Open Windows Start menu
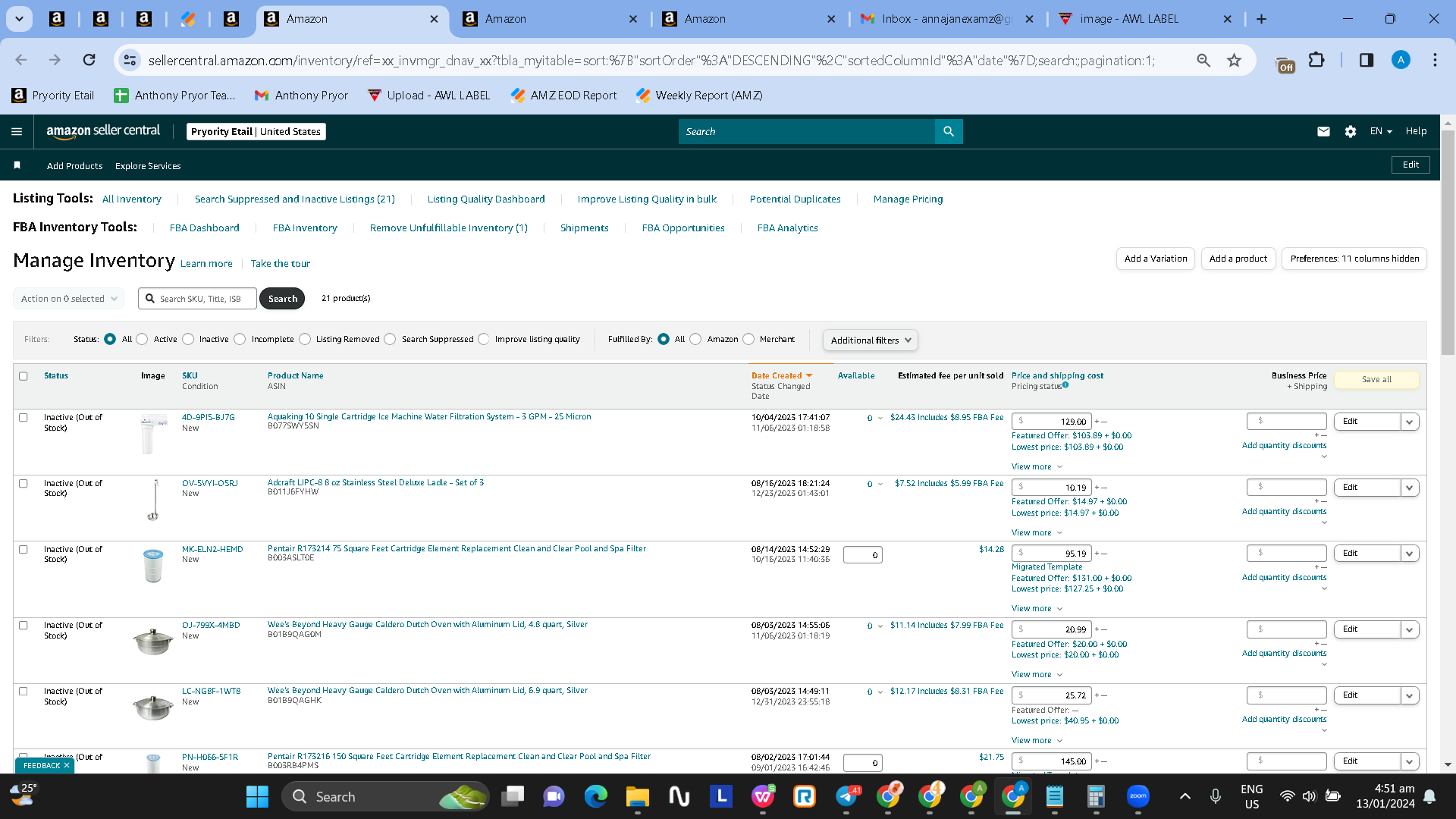Image resolution: width=1456 pixels, height=819 pixels. [x=257, y=796]
